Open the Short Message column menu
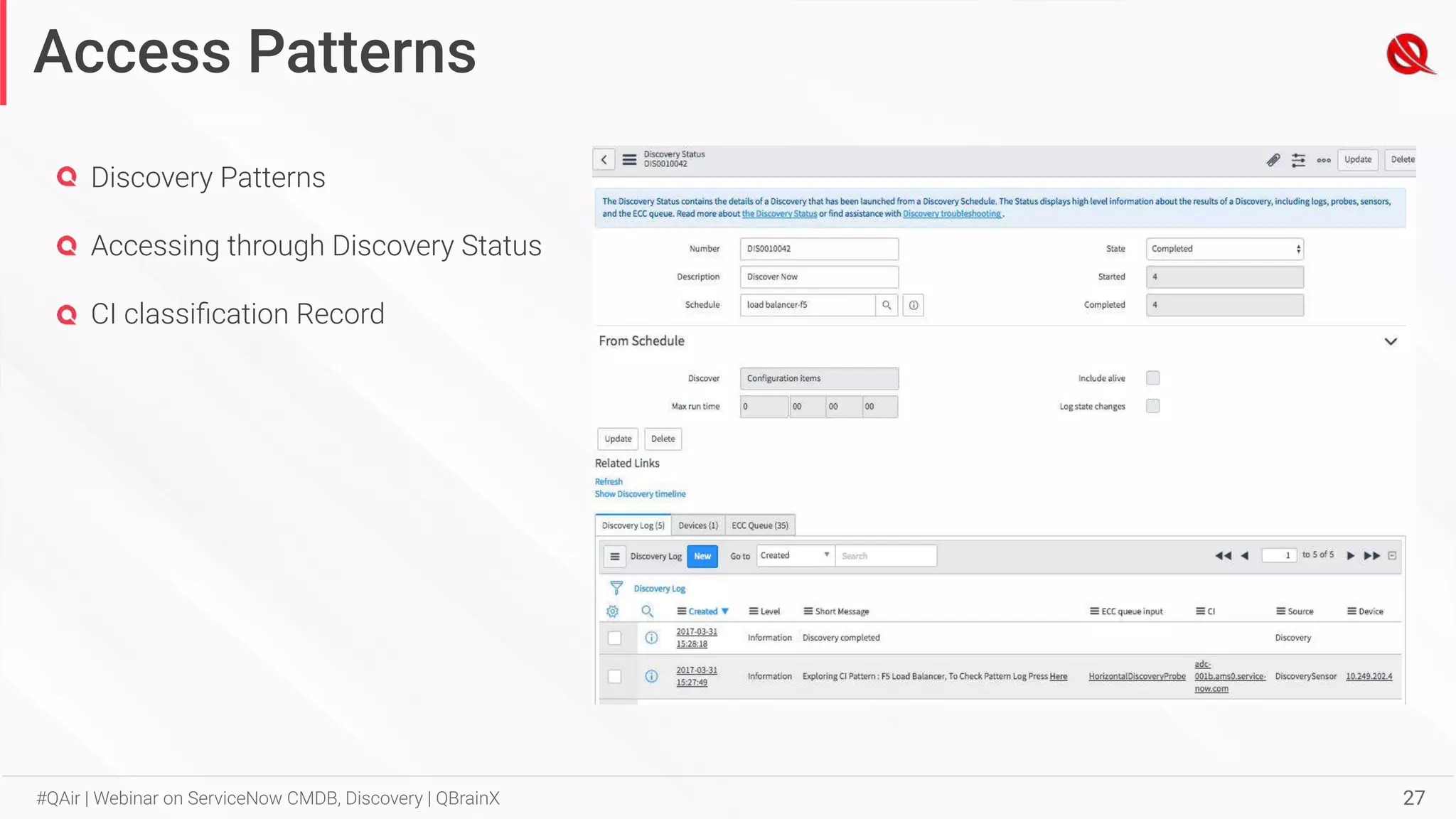Screen dimensions: 1456x819 (x=808, y=611)
